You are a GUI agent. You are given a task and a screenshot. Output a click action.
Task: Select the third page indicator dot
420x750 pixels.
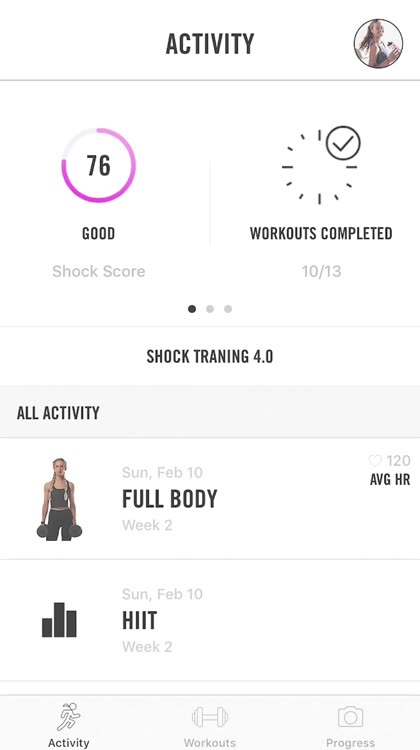pos(228,309)
